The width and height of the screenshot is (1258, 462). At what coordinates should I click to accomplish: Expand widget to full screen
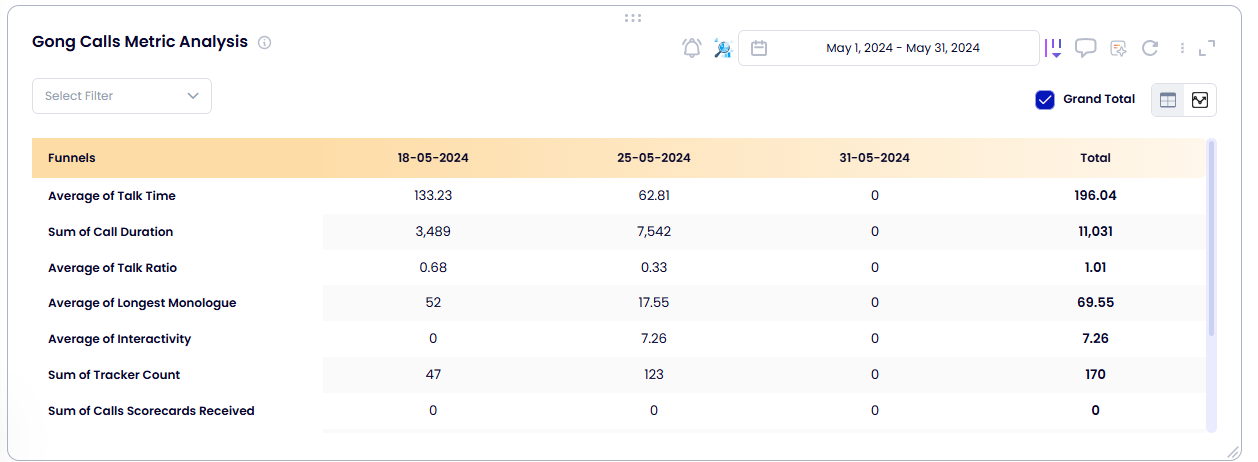pos(1207,48)
